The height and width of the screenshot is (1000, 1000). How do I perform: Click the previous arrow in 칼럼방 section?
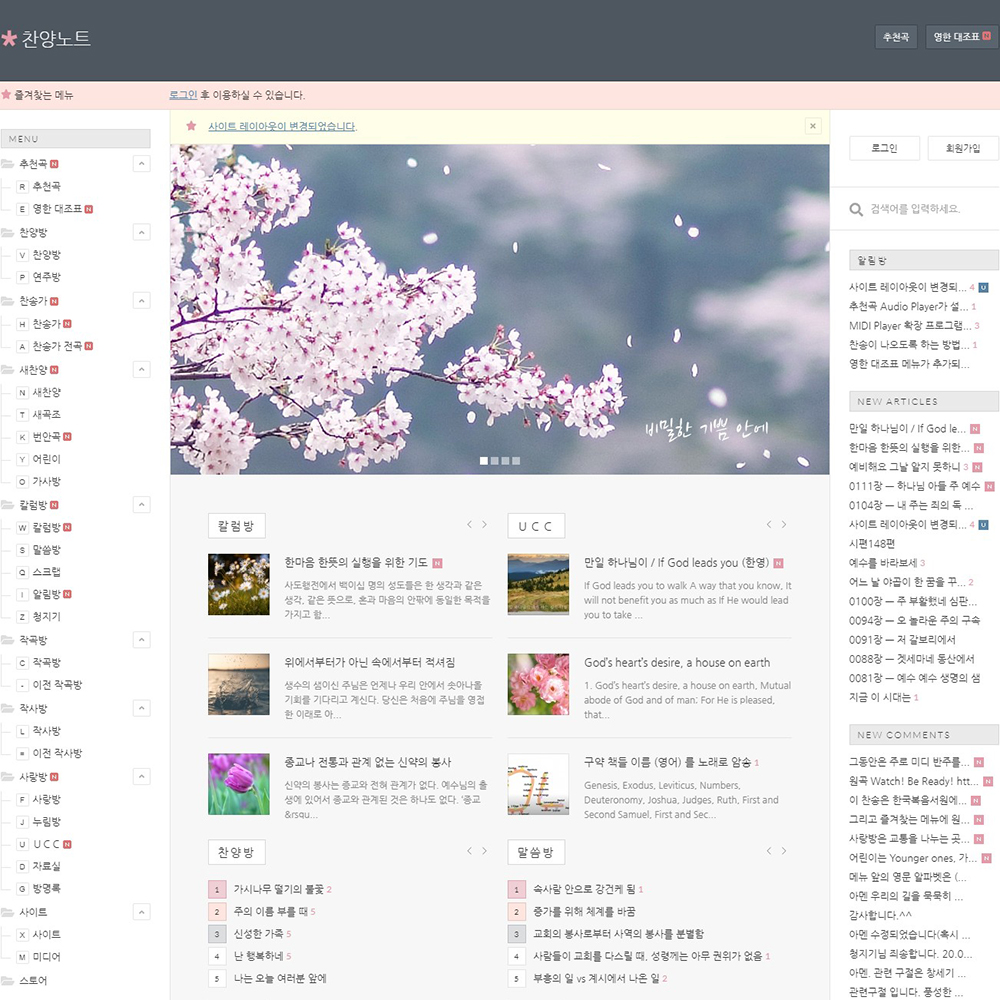tap(468, 525)
